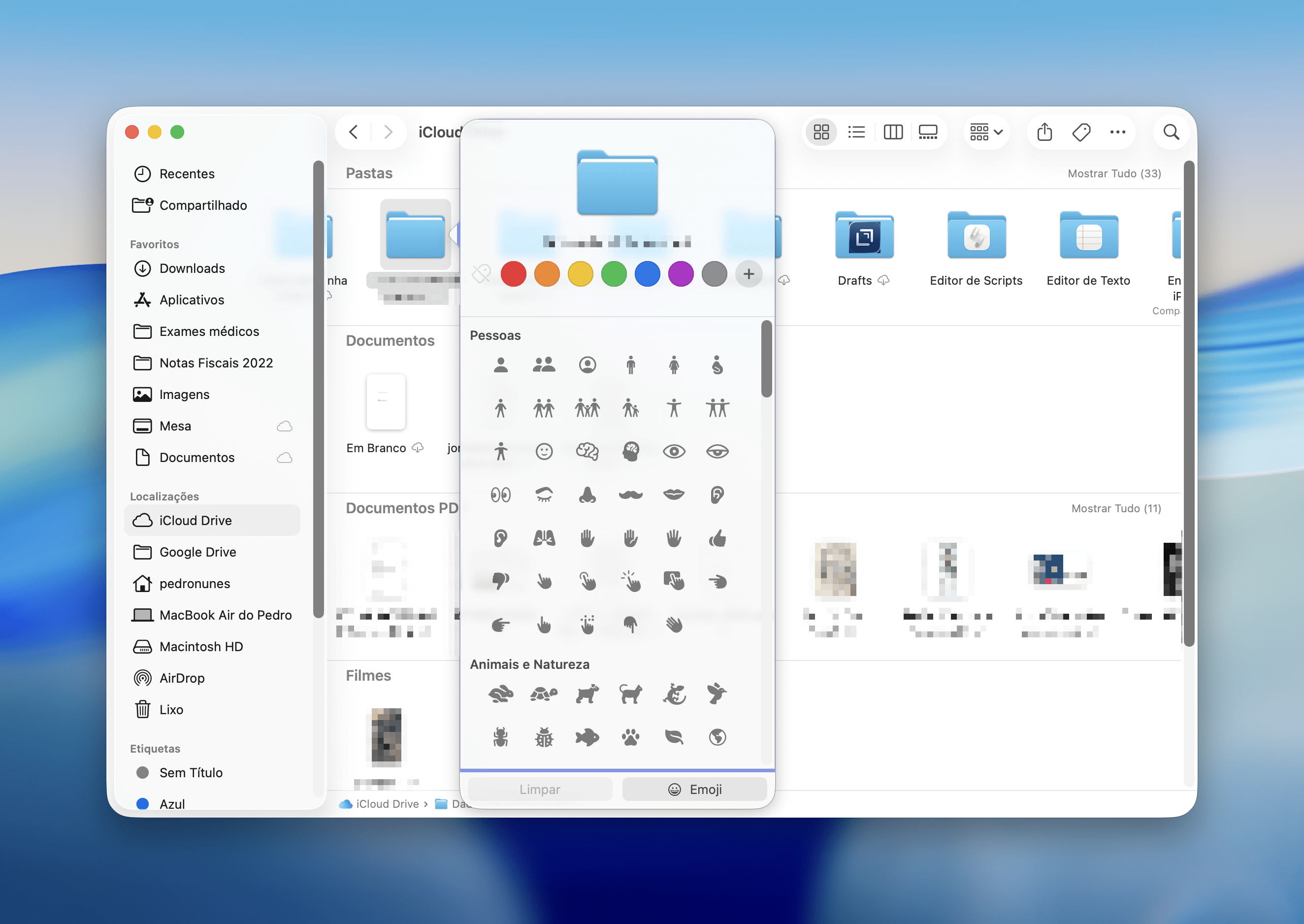Open Downloads in the sidebar
Image resolution: width=1304 pixels, height=924 pixels.
tap(192, 268)
